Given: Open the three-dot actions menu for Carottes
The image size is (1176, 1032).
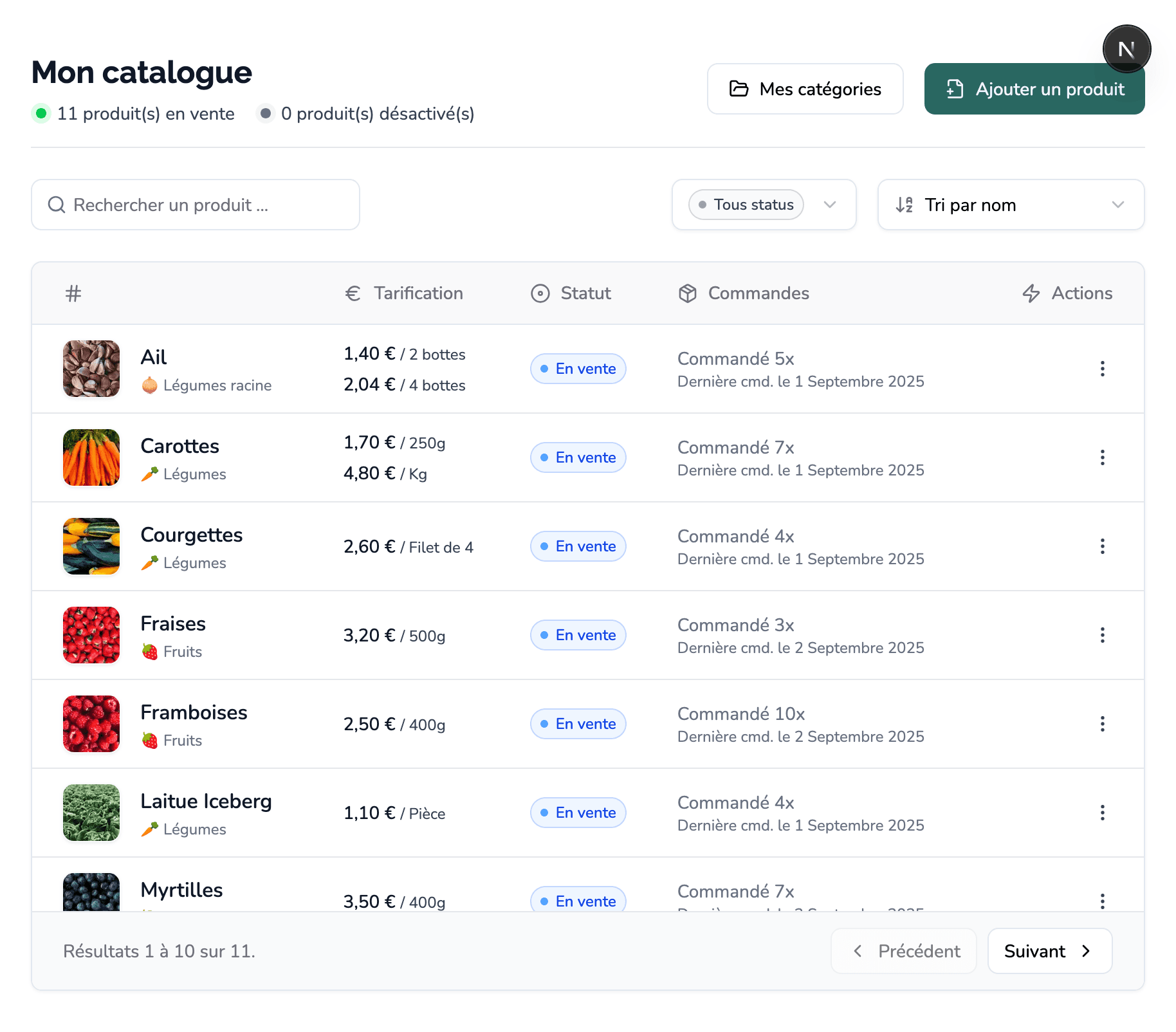Looking at the screenshot, I should 1102,457.
